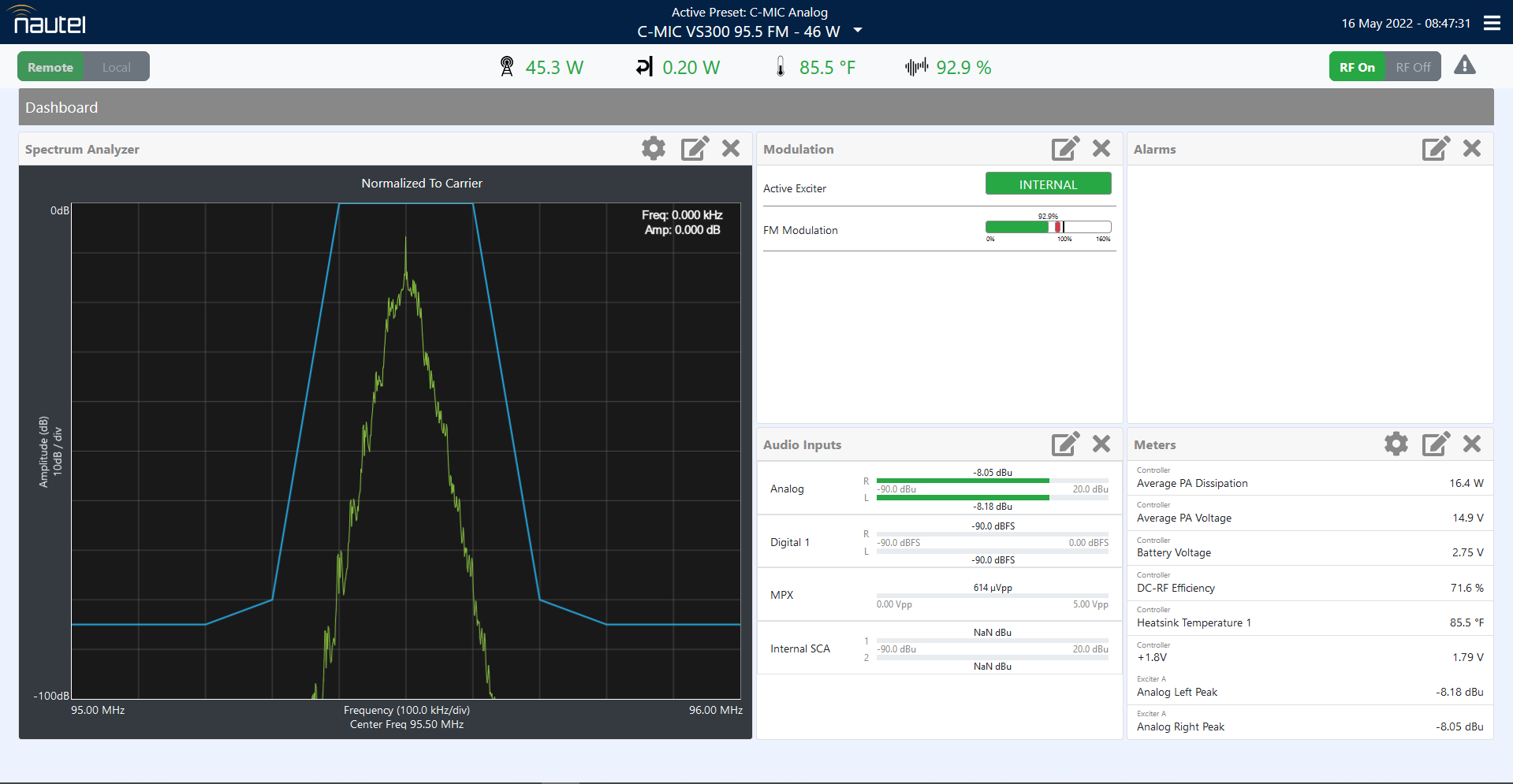Open Spectrum Analyzer settings gear

[x=654, y=148]
